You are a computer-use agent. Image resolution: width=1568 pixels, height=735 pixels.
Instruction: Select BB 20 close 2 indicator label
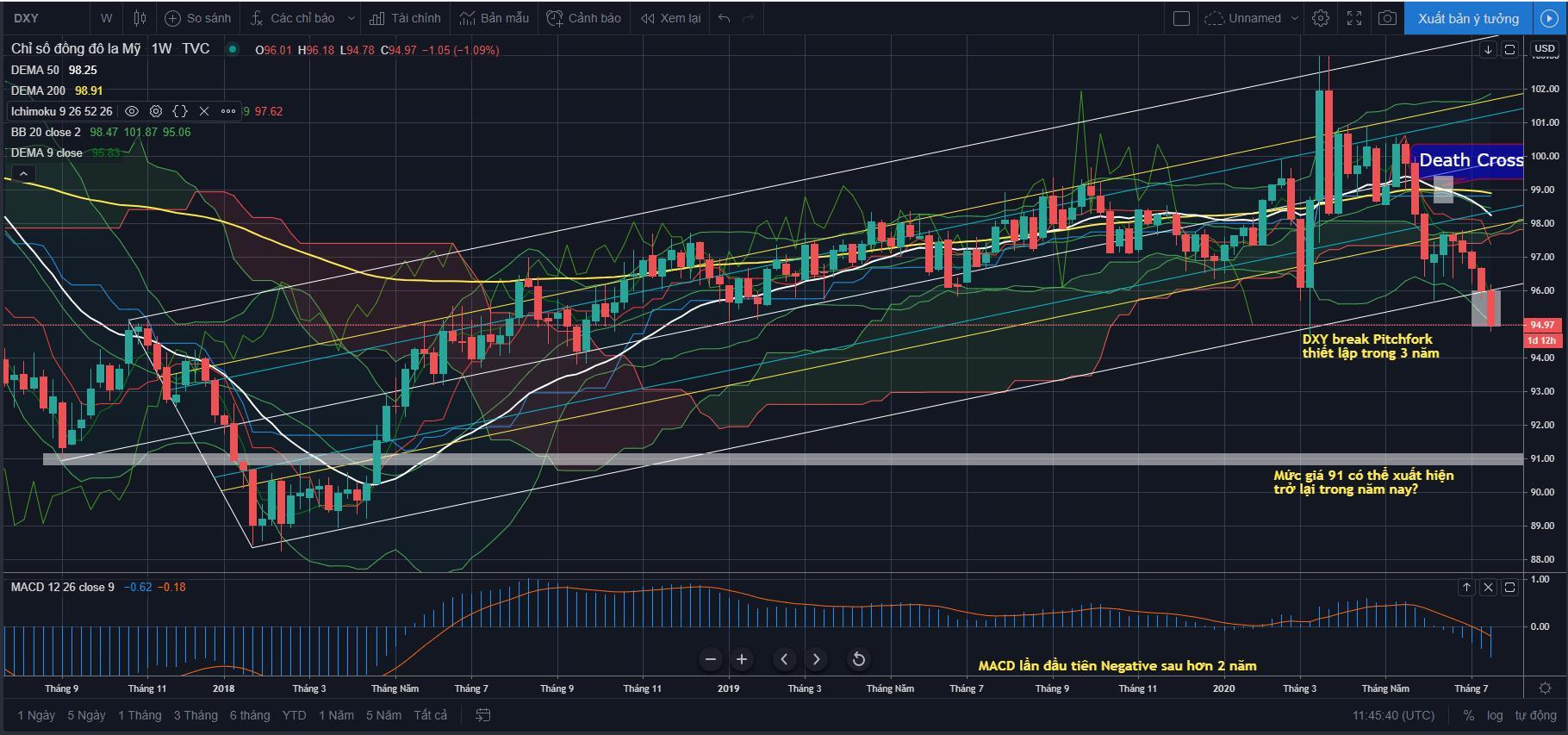click(x=46, y=132)
